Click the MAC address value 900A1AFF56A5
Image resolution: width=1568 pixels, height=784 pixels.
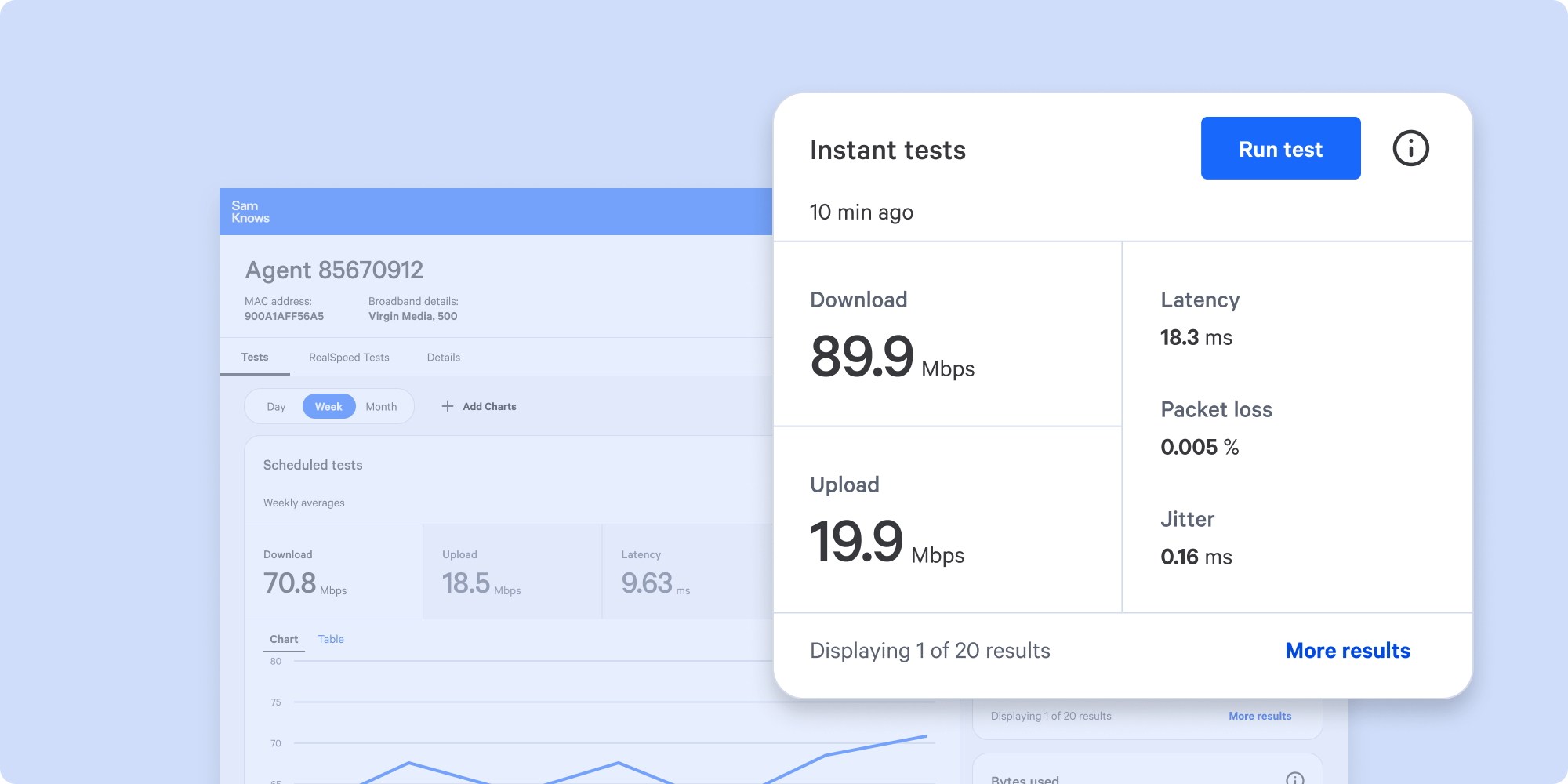[x=284, y=316]
